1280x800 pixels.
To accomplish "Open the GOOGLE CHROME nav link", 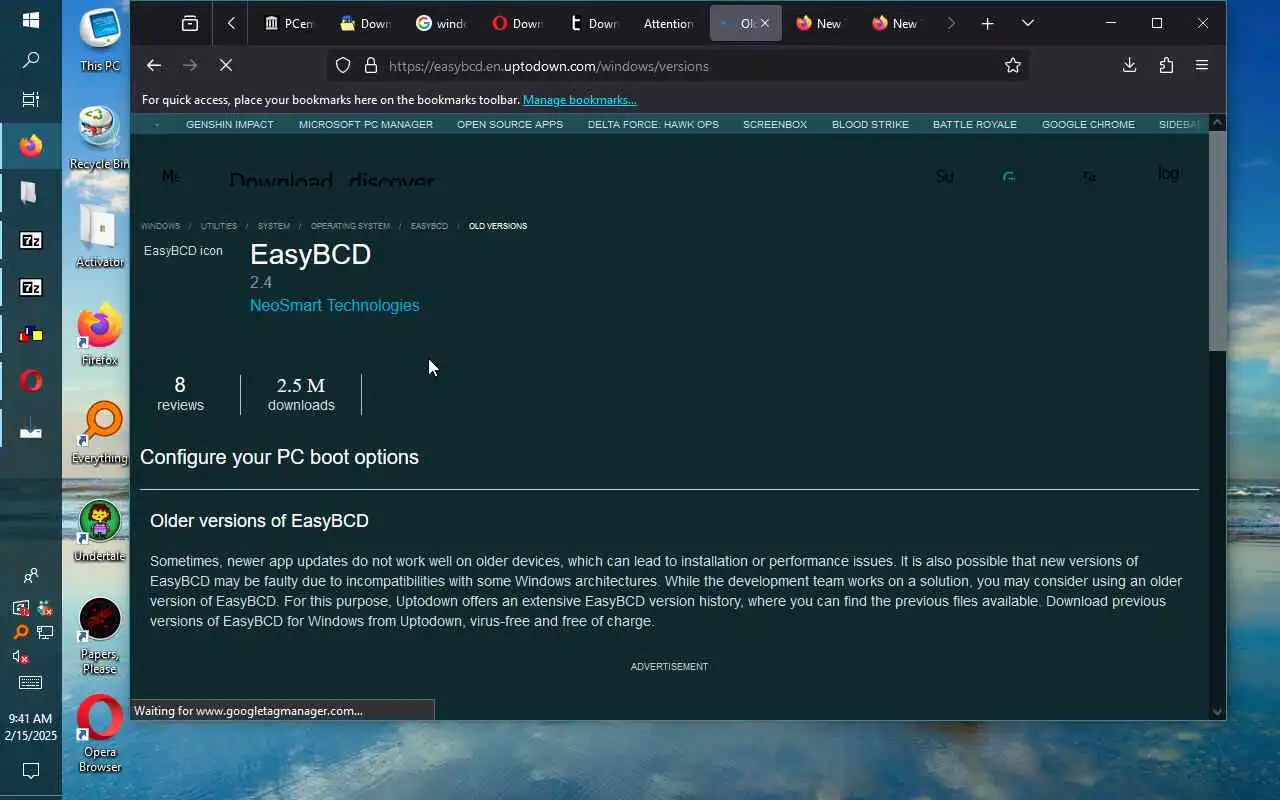I will tap(1088, 124).
